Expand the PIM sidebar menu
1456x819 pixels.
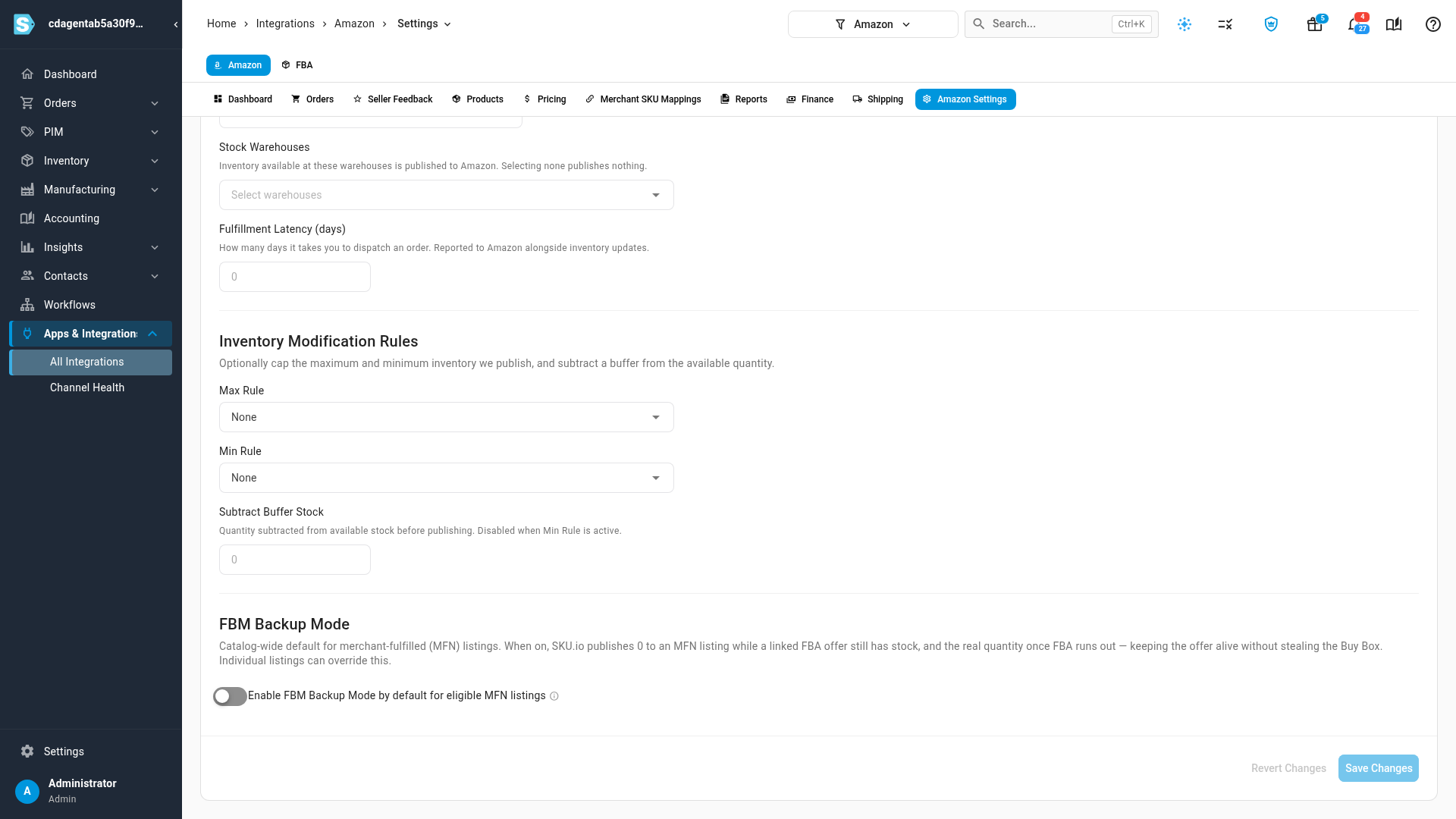click(x=91, y=132)
